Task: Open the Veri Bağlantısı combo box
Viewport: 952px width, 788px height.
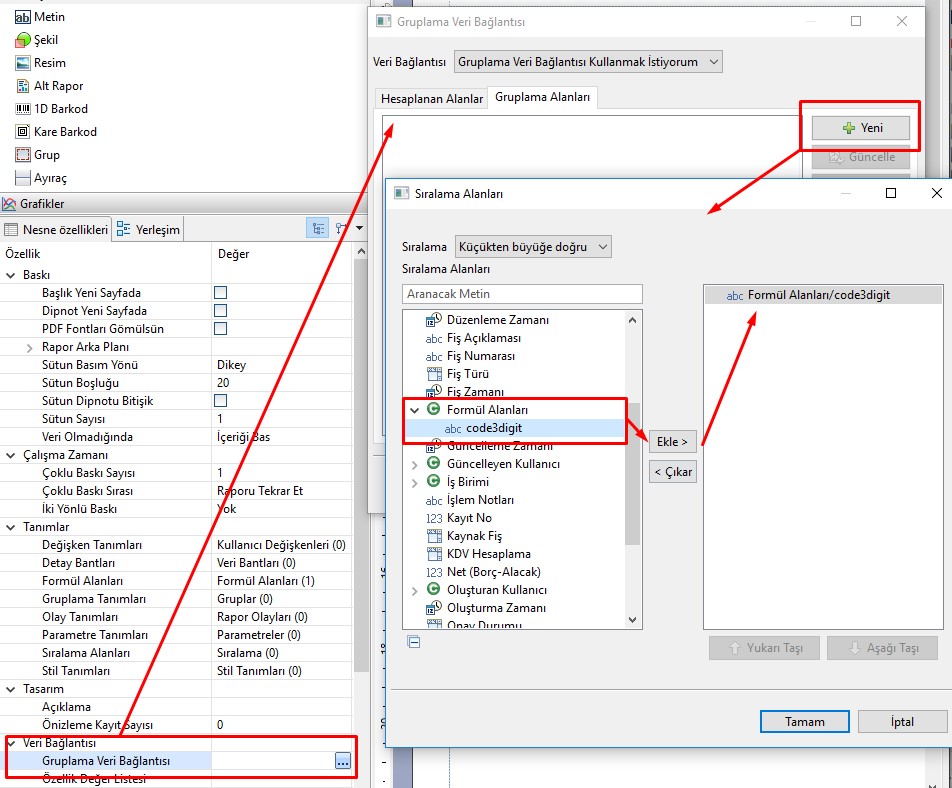Action: [588, 62]
